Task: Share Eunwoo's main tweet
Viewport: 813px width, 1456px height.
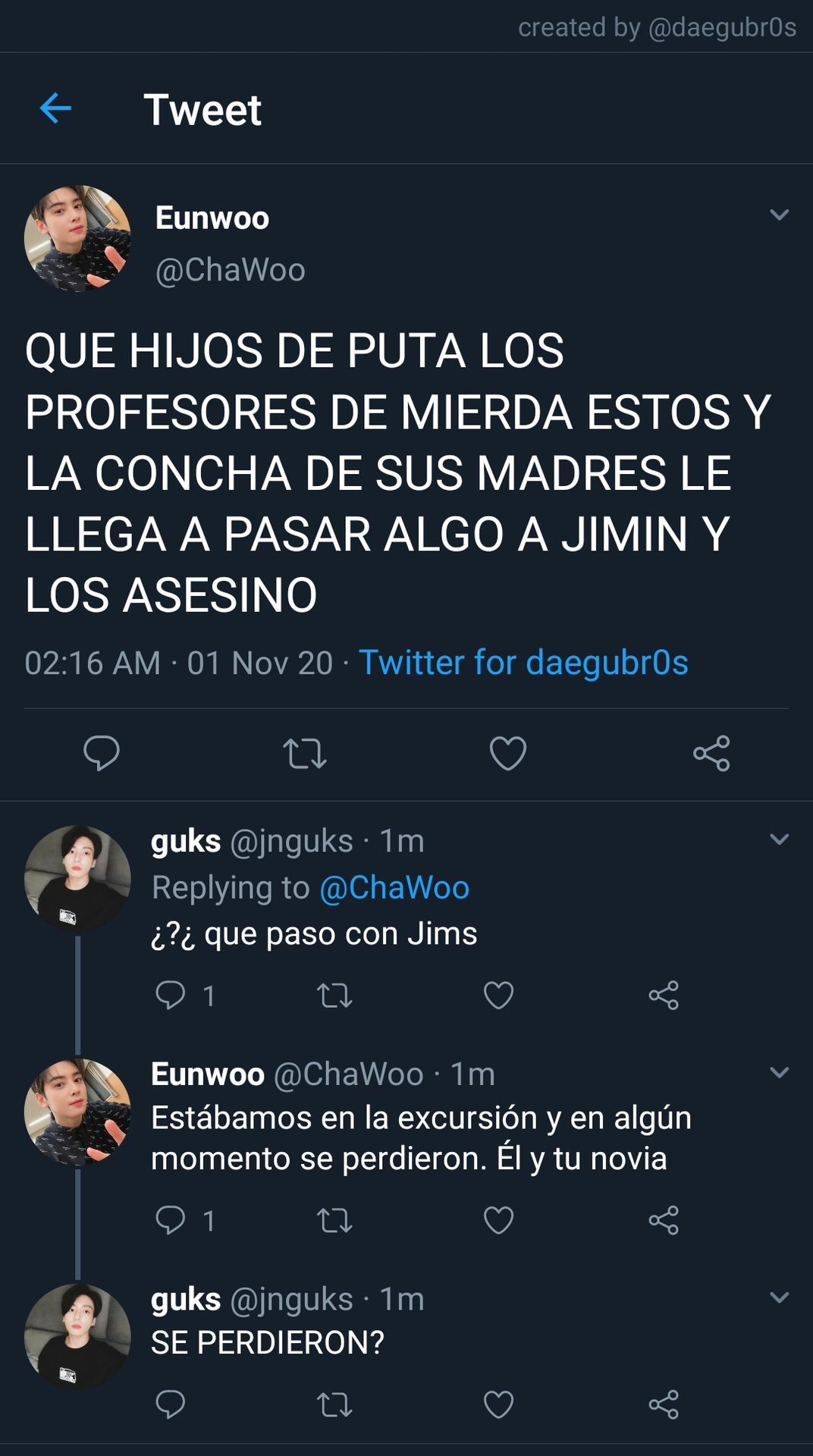Action: click(x=711, y=753)
